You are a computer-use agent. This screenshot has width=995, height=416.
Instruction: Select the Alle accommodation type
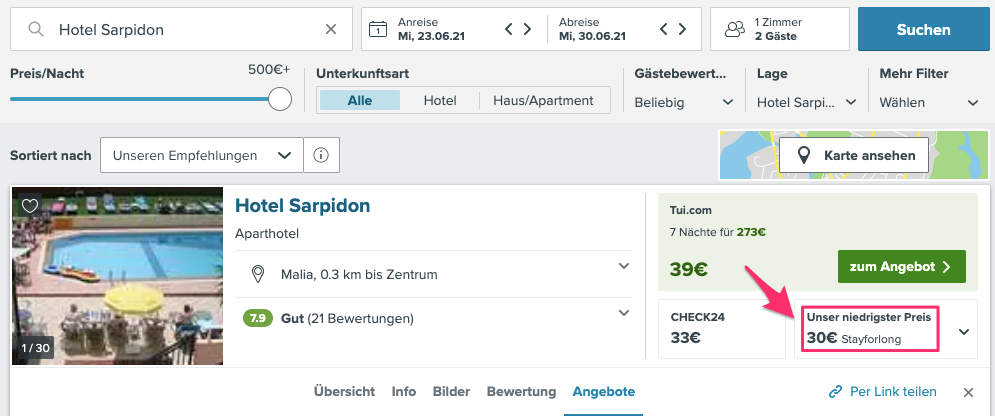tap(359, 100)
